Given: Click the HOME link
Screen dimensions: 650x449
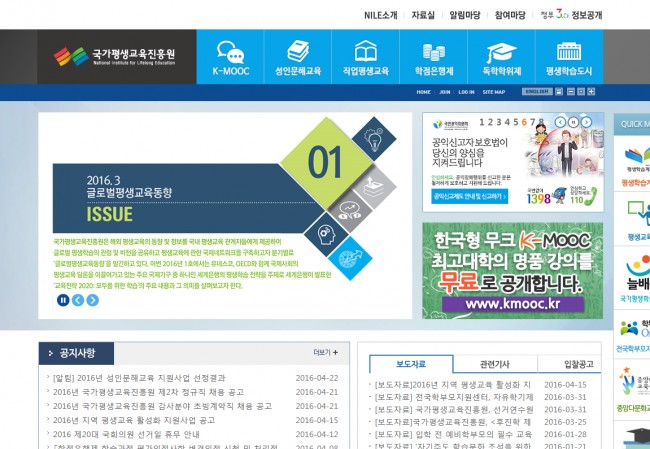Looking at the screenshot, I should tap(424, 92).
